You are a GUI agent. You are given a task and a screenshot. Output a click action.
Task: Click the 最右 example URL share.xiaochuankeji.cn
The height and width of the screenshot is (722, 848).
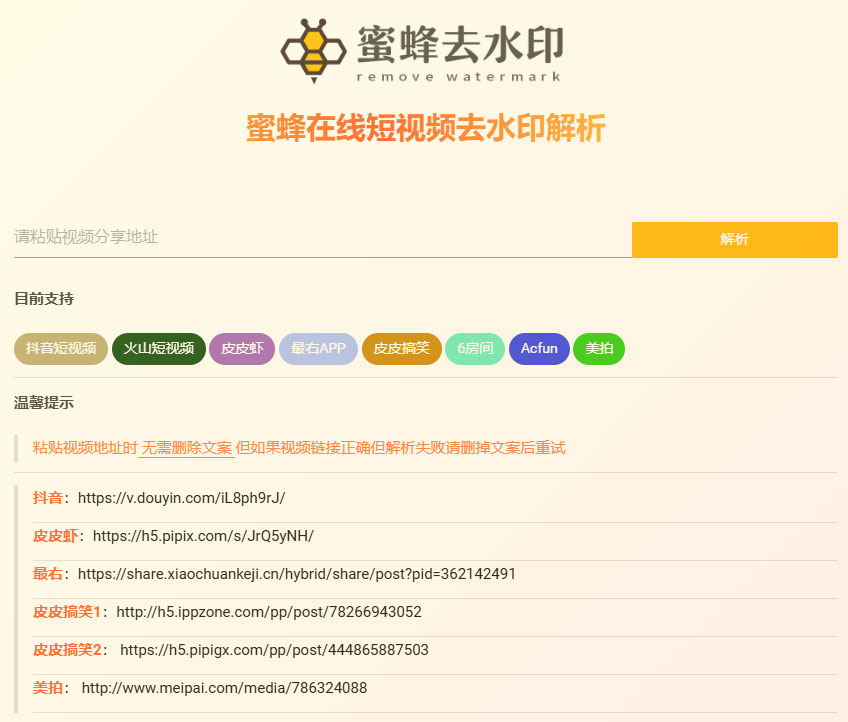pyautogui.click(x=297, y=574)
